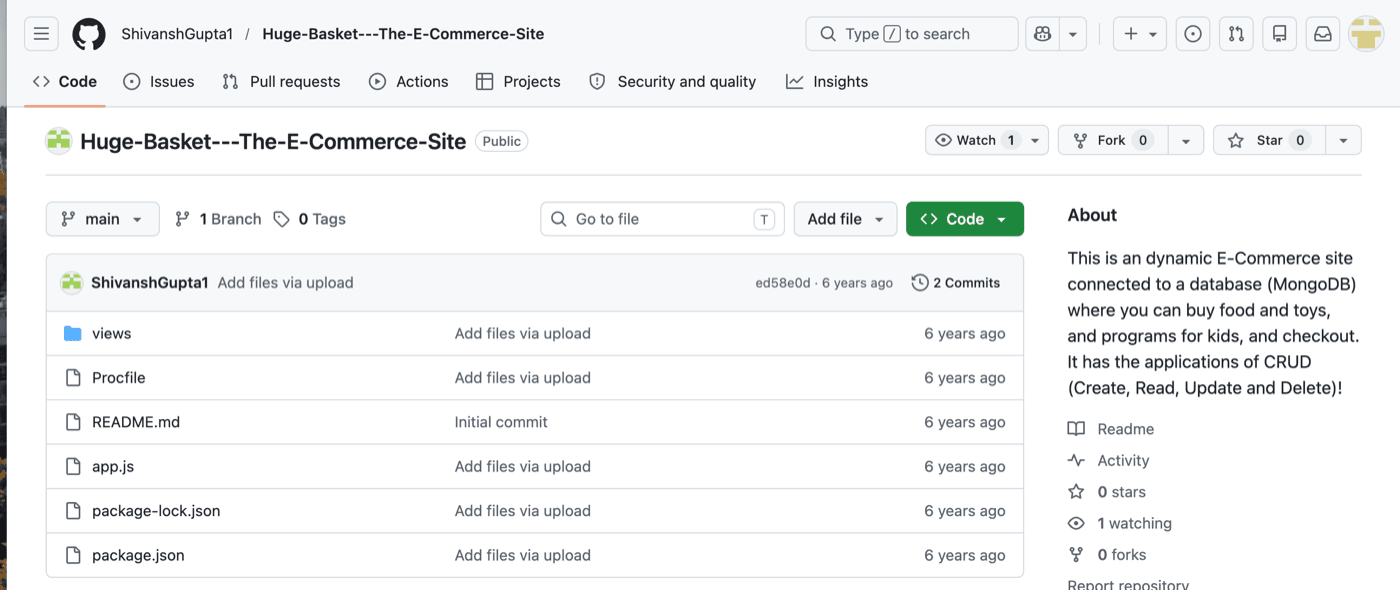This screenshot has width=1400, height=590.
Task: Open the Add file dropdown
Action: pos(845,219)
